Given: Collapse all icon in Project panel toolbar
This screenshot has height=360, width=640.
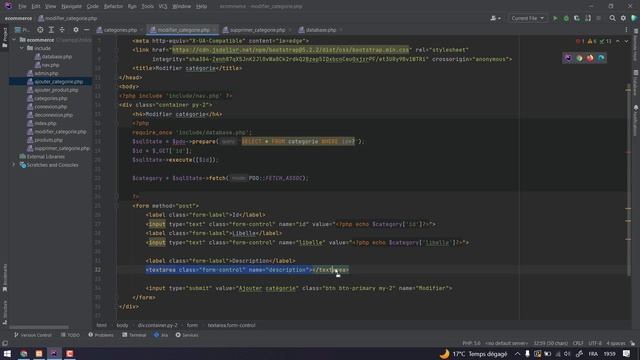Looking at the screenshot, I should pyautogui.click(x=62, y=30).
